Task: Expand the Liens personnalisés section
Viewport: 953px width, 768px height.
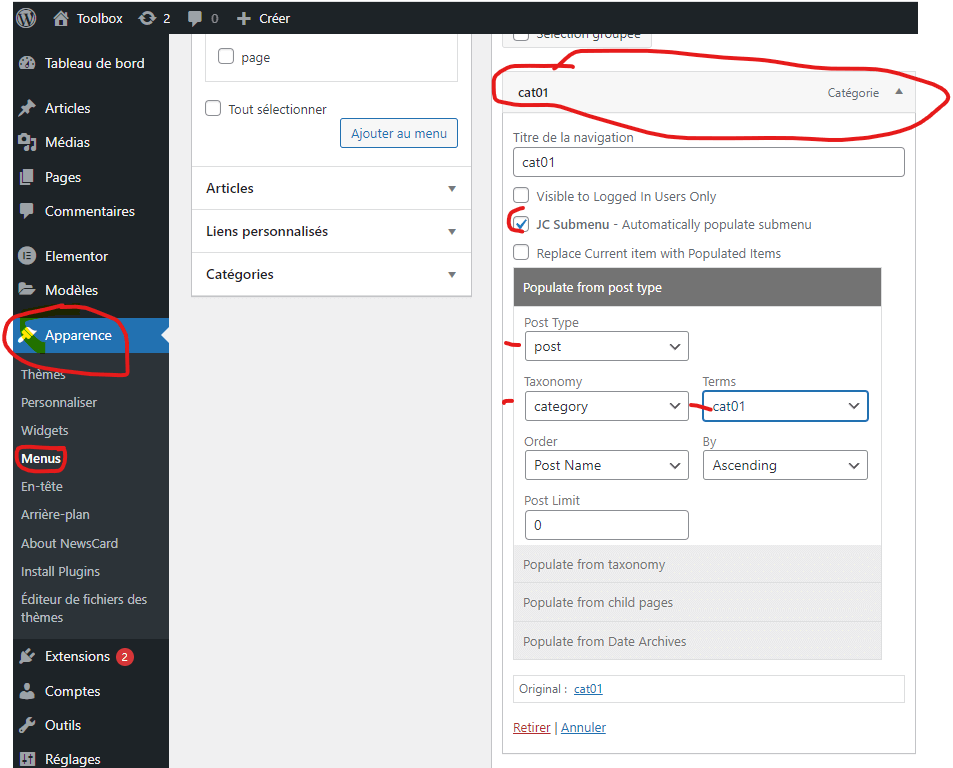Action: [331, 231]
